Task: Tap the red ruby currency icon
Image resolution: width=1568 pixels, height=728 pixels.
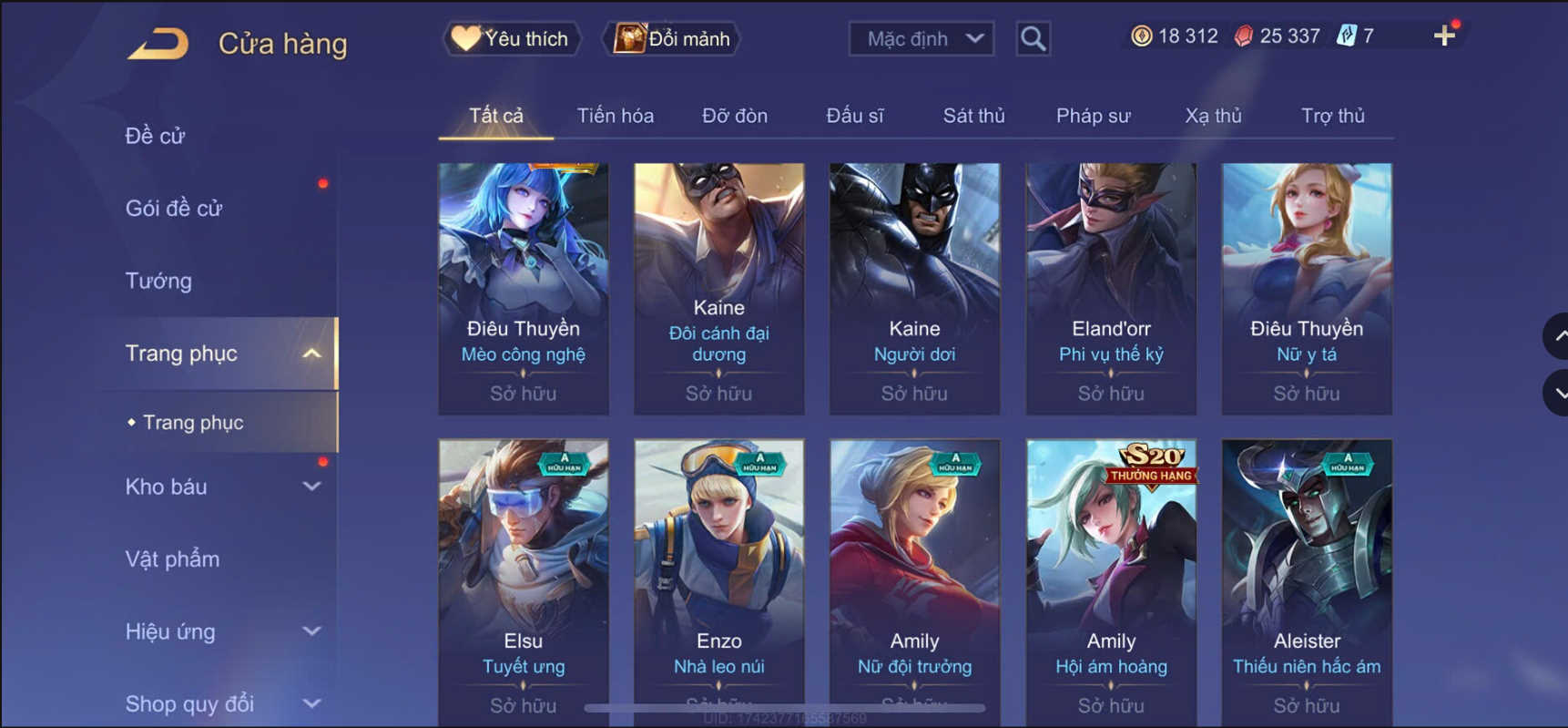Action: [x=1243, y=36]
